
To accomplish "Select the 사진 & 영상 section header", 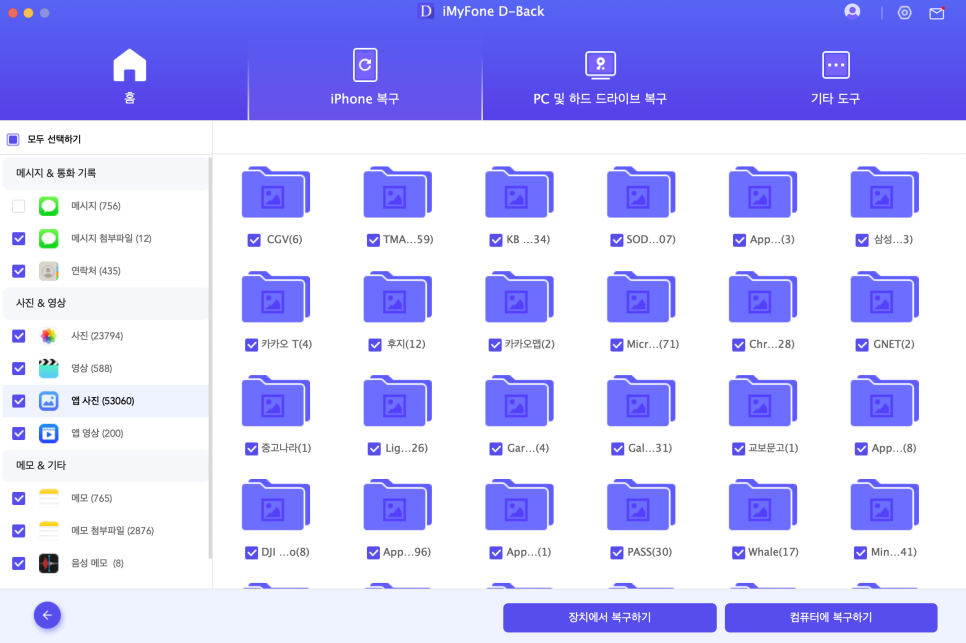I will [x=106, y=303].
